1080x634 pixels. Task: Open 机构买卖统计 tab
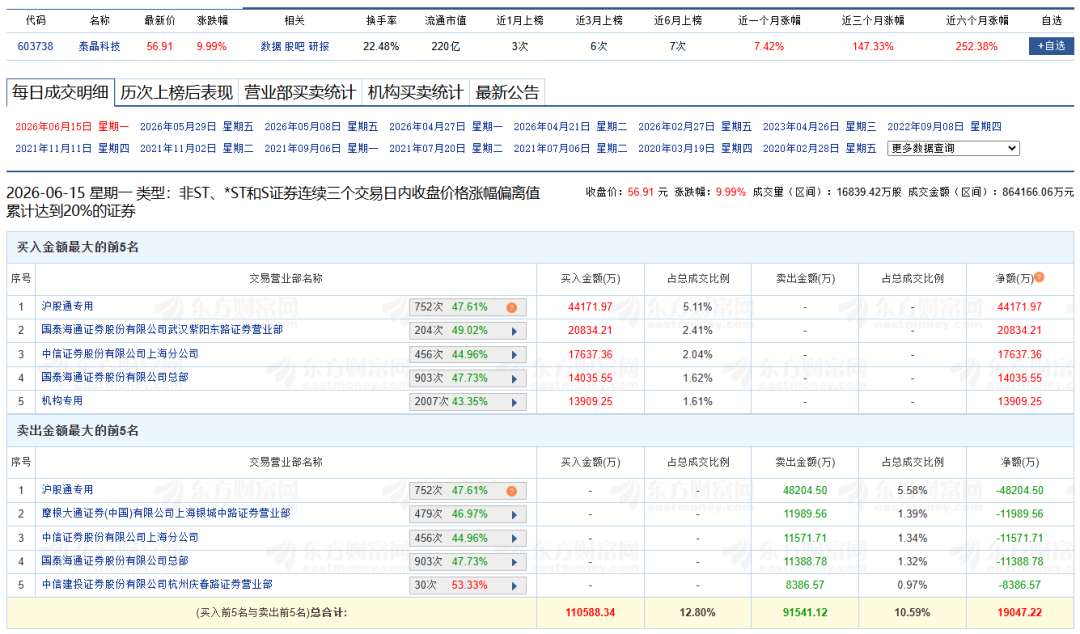pos(415,92)
